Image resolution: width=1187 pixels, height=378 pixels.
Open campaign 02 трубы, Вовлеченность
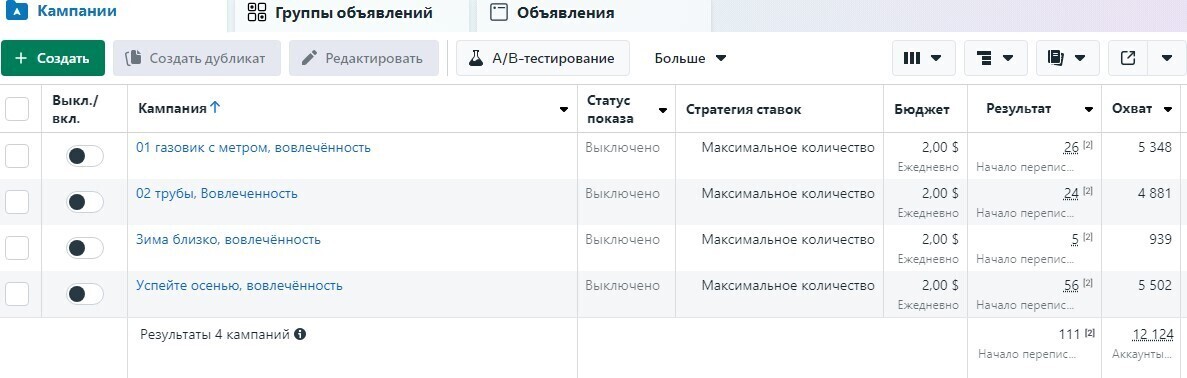(217, 194)
